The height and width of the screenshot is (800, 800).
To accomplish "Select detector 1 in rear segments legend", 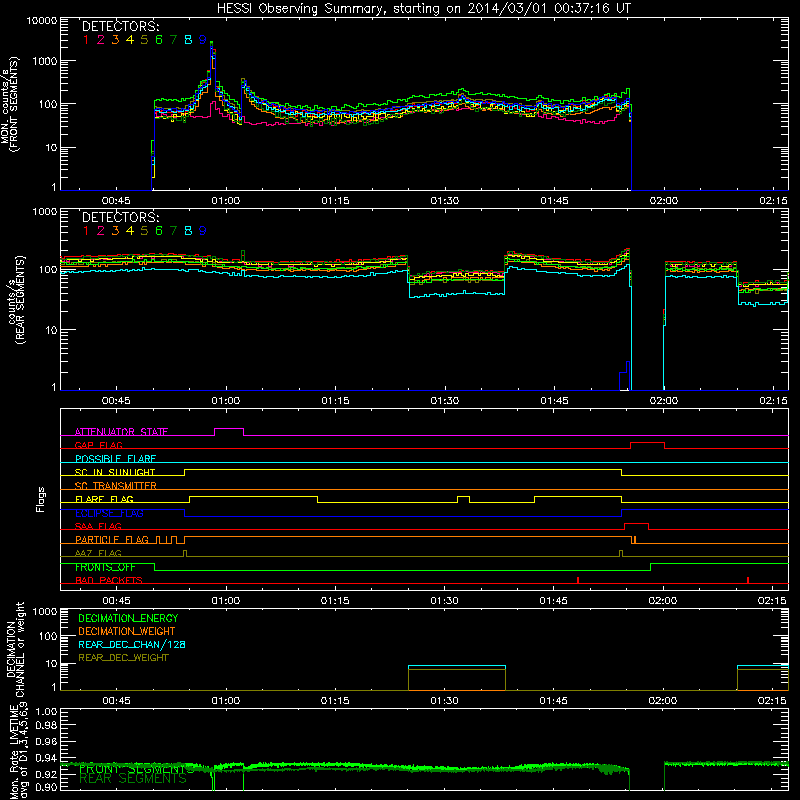I will [x=86, y=231].
